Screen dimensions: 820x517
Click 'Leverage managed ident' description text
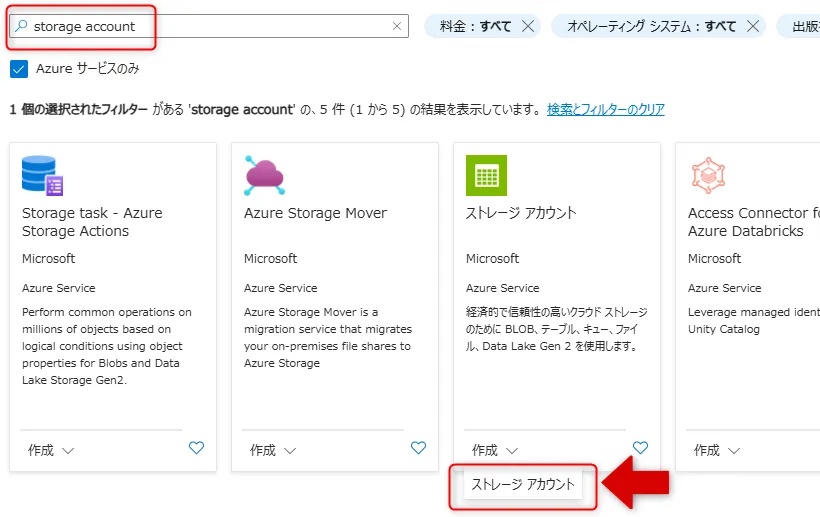pyautogui.click(x=754, y=320)
